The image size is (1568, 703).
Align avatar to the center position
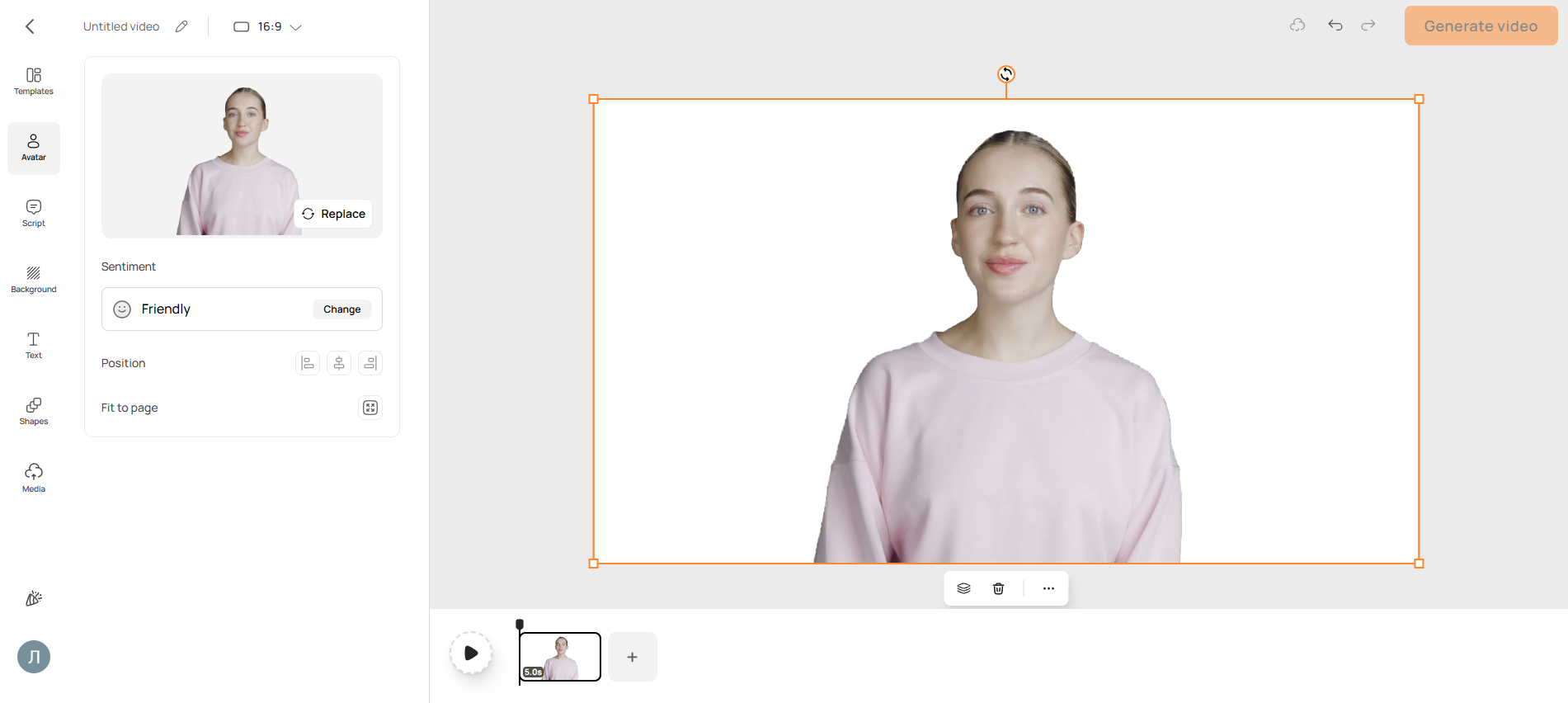tap(339, 363)
